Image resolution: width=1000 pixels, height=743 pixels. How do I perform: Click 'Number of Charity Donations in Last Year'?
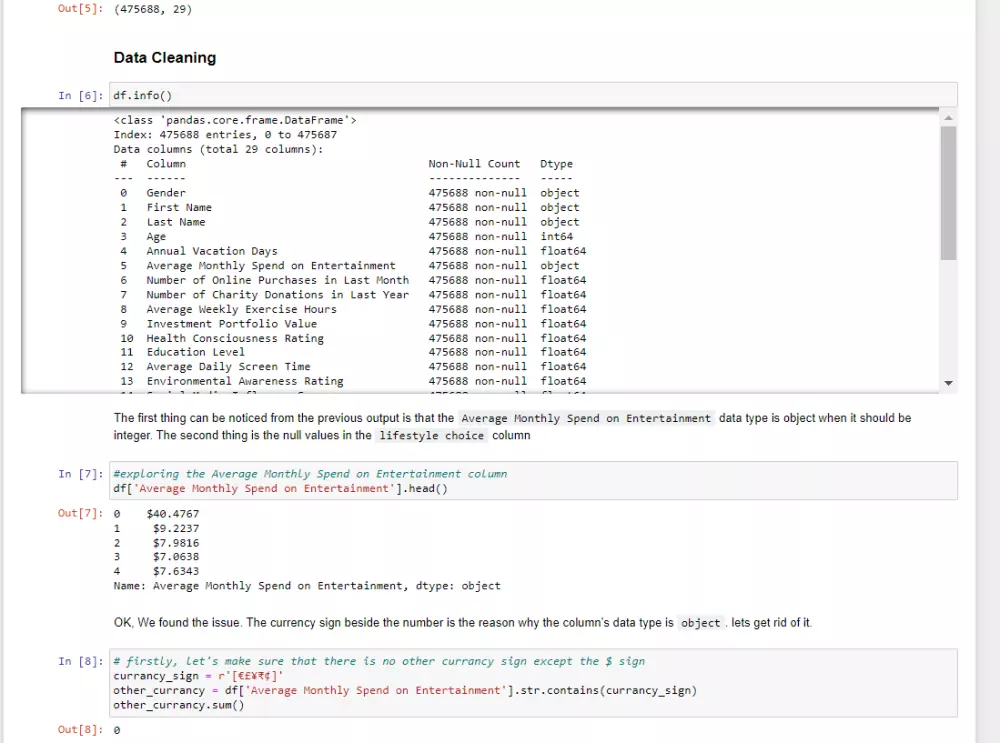277,295
